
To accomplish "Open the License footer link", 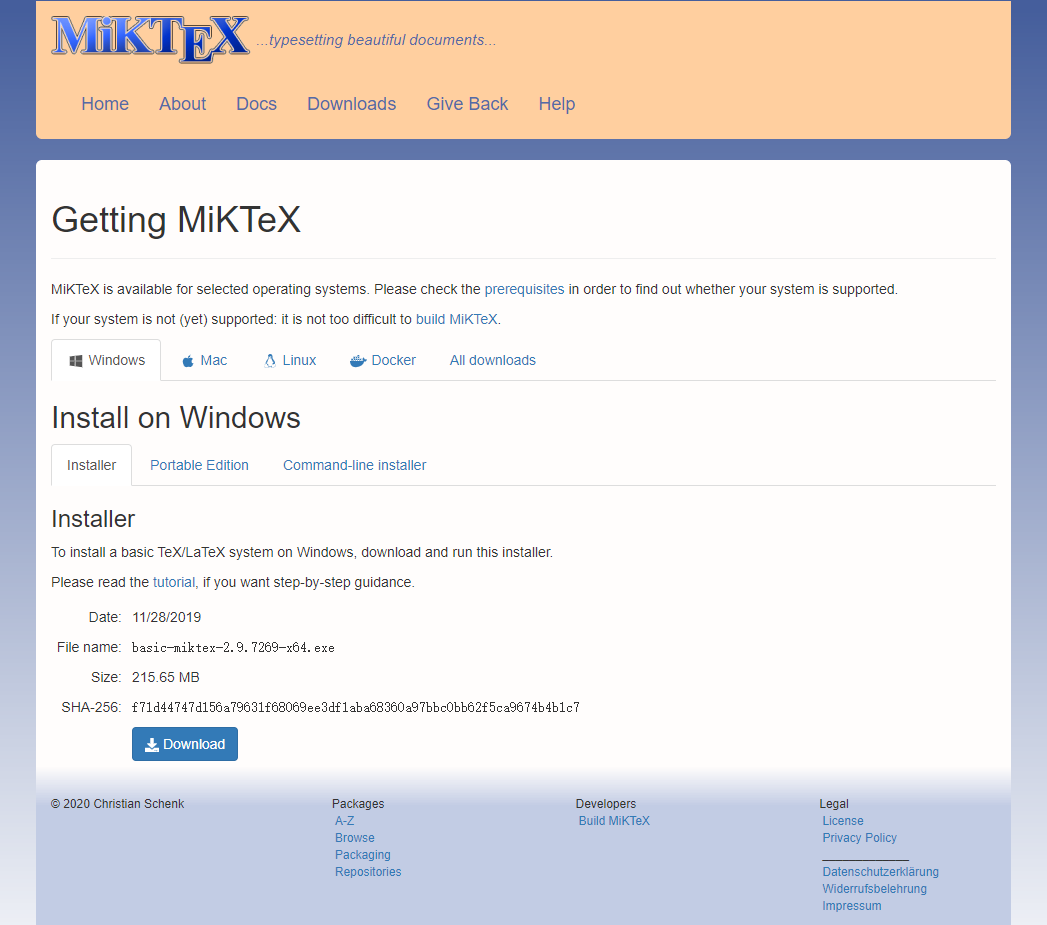I will pyautogui.click(x=843, y=821).
